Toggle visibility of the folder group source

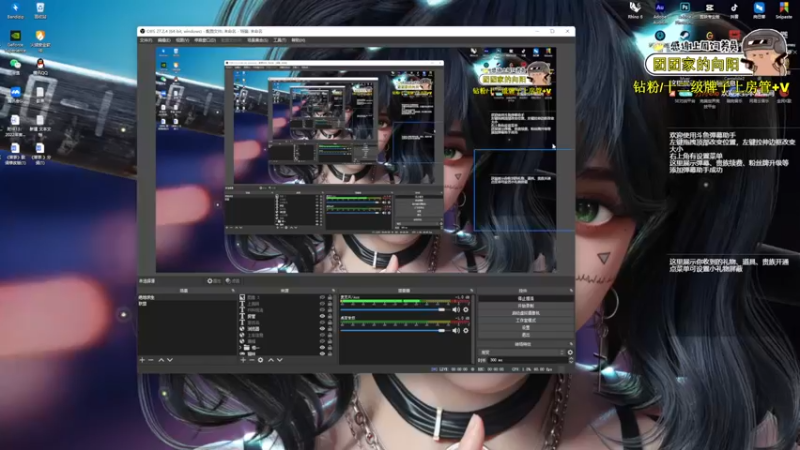pyautogui.click(x=322, y=347)
